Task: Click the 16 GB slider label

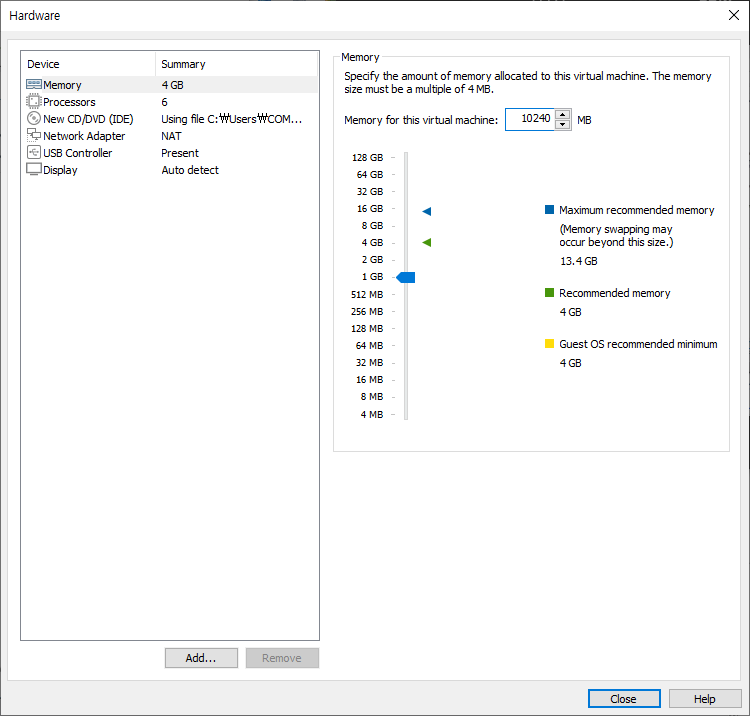Action: [370, 209]
